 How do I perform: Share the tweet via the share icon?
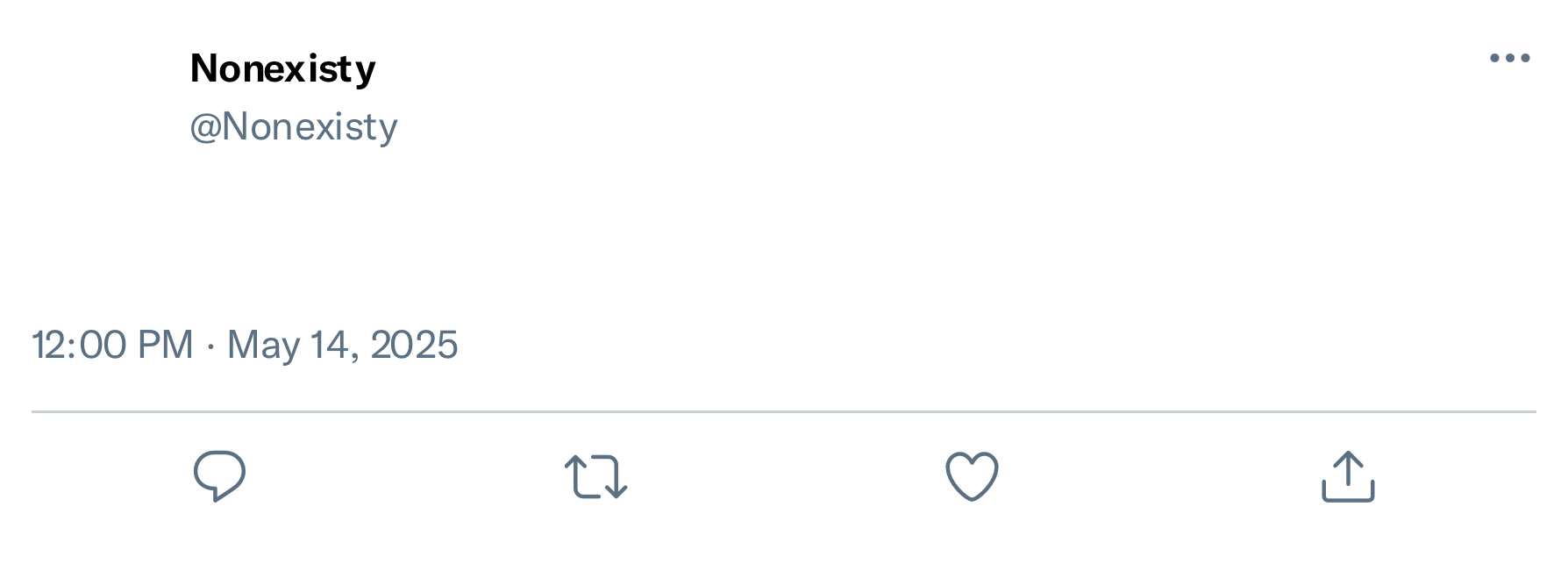coord(1348,476)
